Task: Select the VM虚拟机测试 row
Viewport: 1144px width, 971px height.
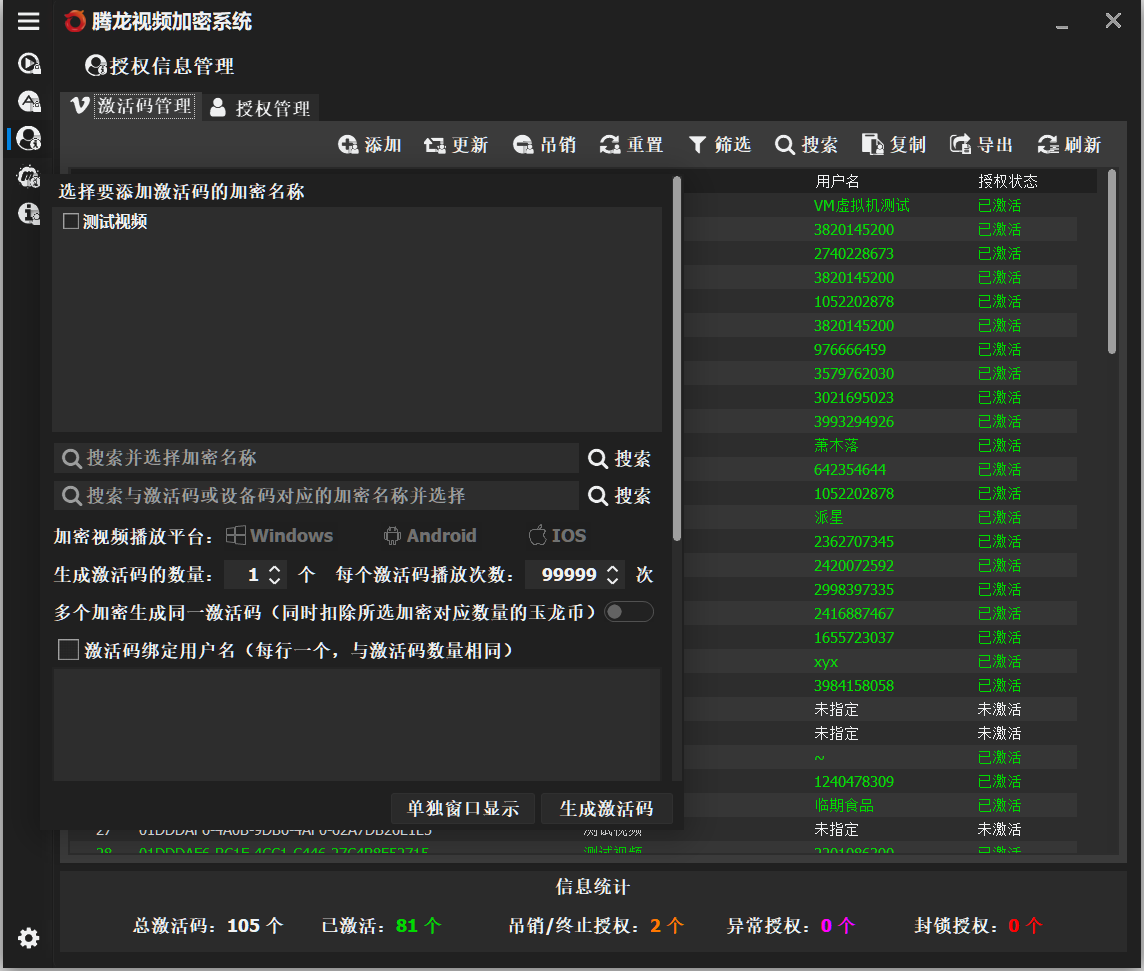Action: [x=878, y=206]
